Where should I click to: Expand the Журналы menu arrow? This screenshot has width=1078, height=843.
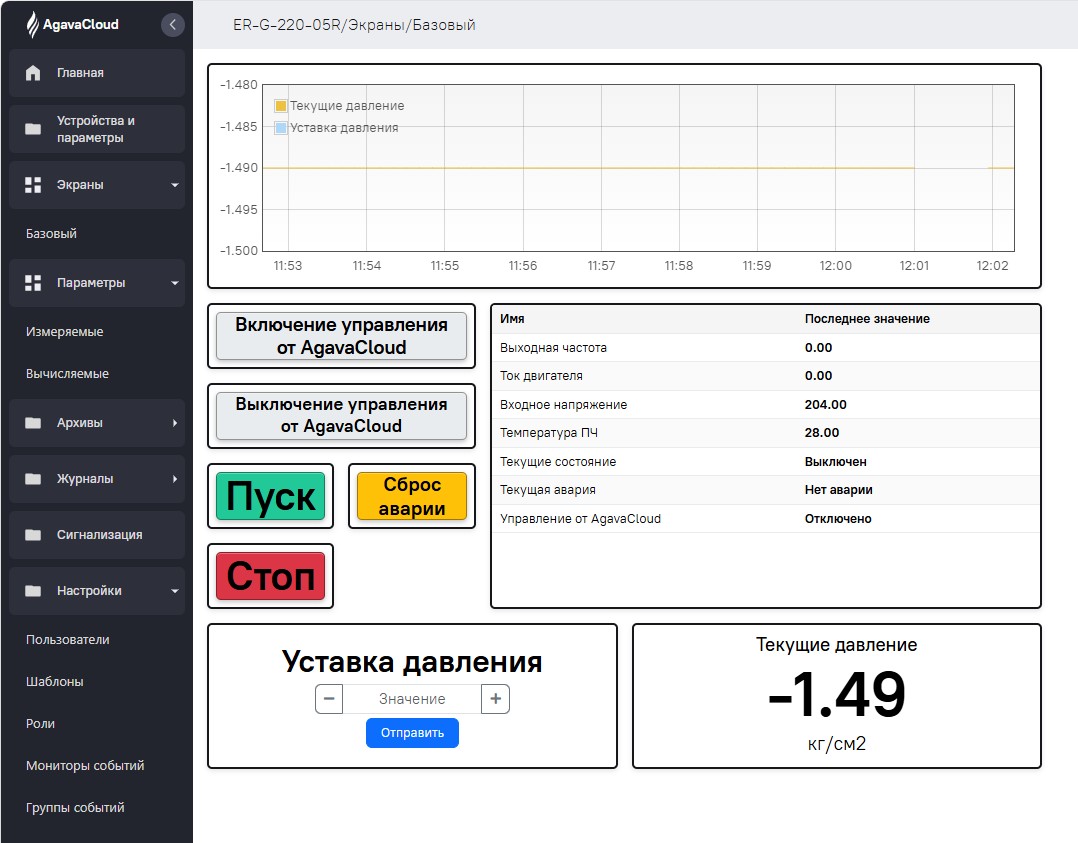(x=175, y=479)
